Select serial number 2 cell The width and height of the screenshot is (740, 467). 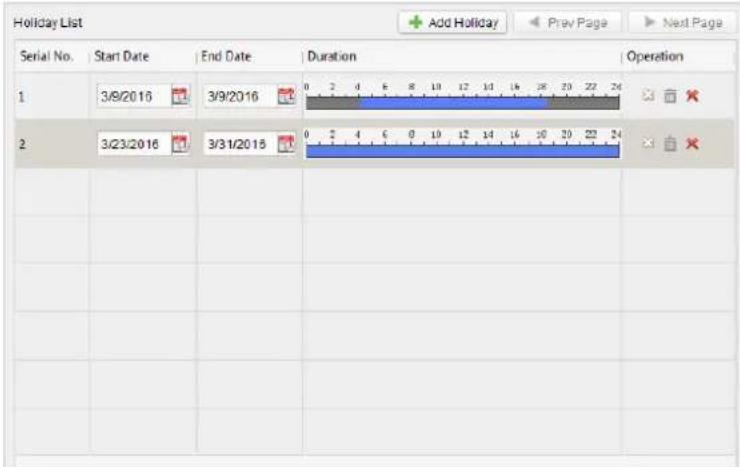point(51,144)
